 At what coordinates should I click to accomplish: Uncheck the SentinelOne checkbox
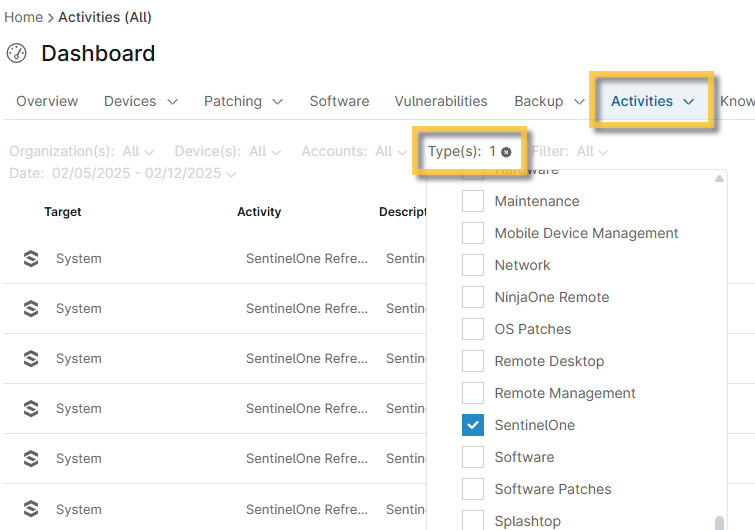point(473,425)
